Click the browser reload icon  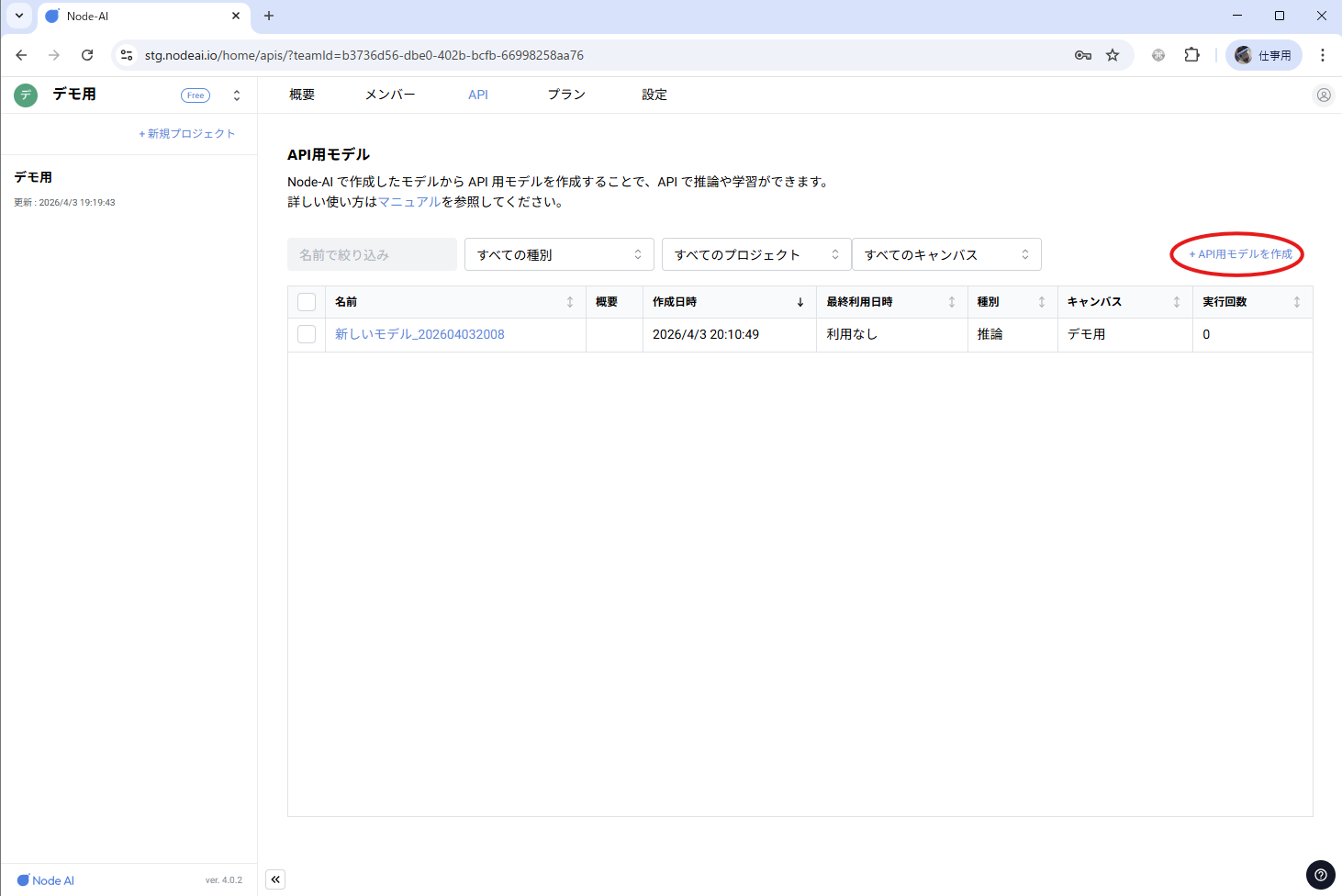87,55
